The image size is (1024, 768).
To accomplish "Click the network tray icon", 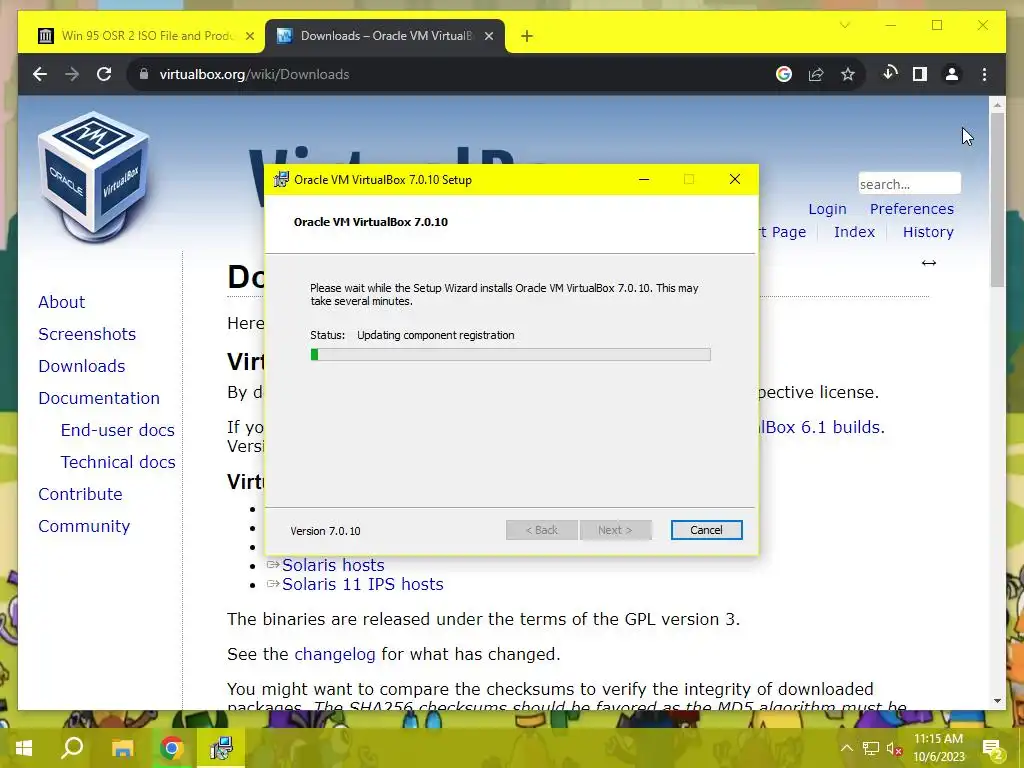I will point(871,748).
